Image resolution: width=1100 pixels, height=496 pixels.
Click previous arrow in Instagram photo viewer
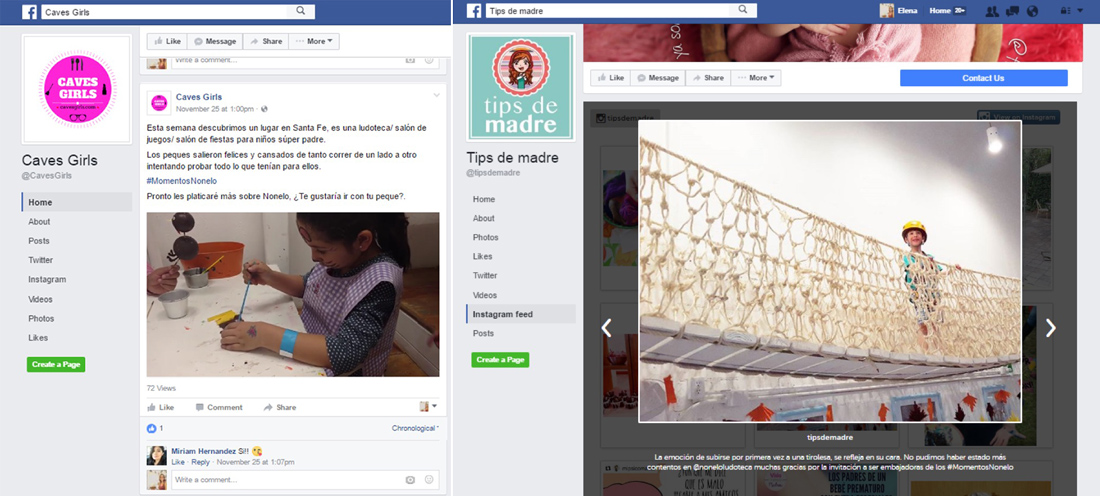click(607, 328)
